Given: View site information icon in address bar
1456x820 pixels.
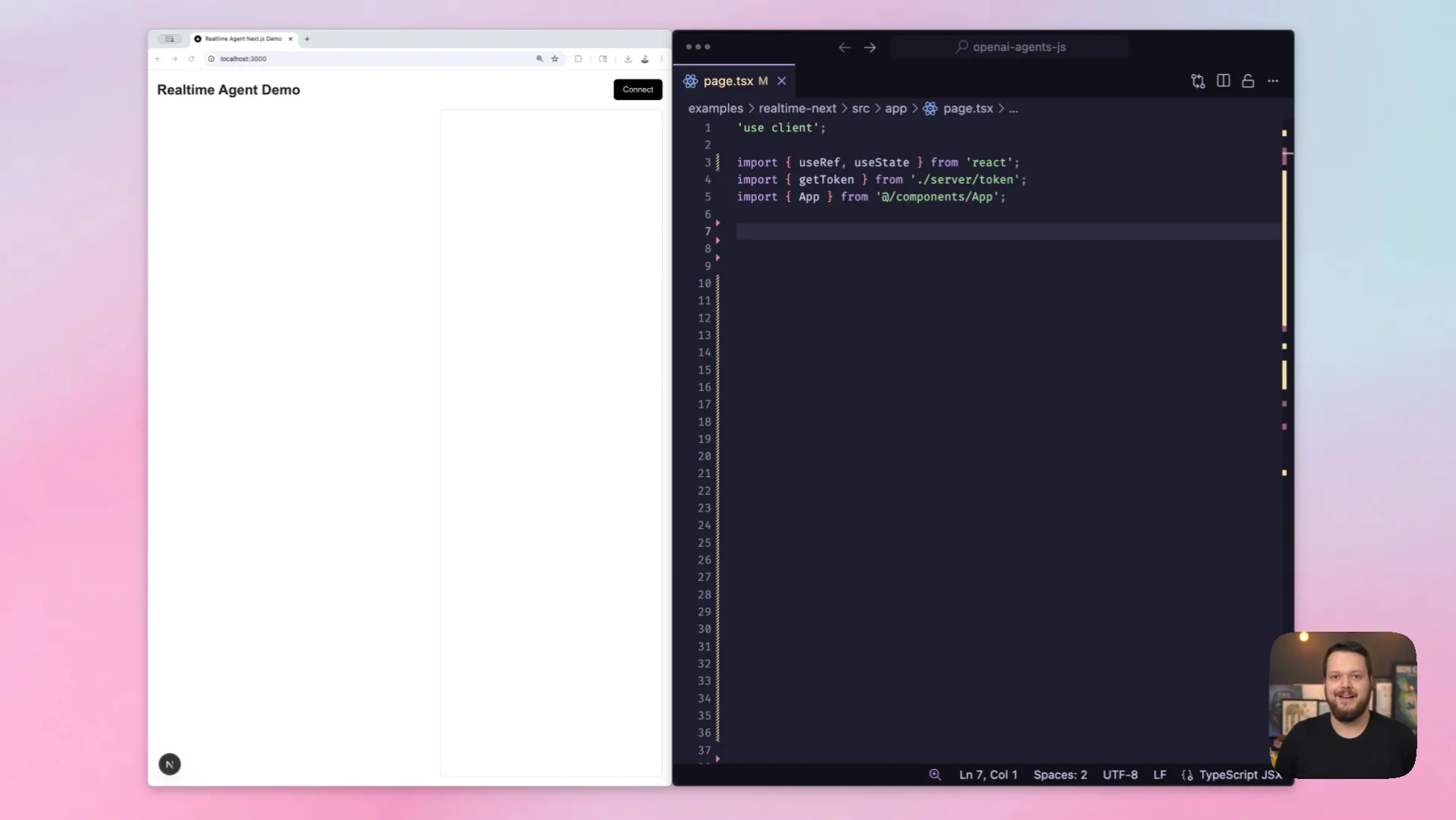Looking at the screenshot, I should tap(211, 58).
